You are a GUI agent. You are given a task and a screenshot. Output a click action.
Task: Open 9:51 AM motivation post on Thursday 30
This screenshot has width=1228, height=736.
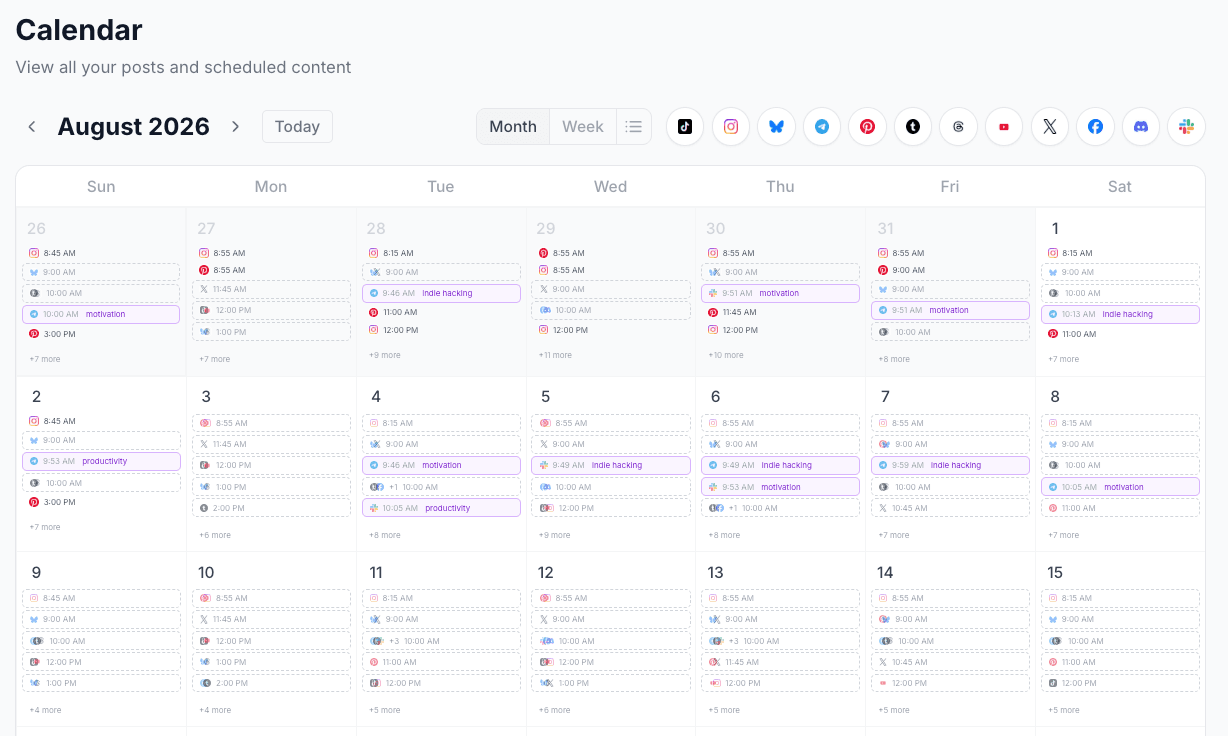tap(780, 293)
